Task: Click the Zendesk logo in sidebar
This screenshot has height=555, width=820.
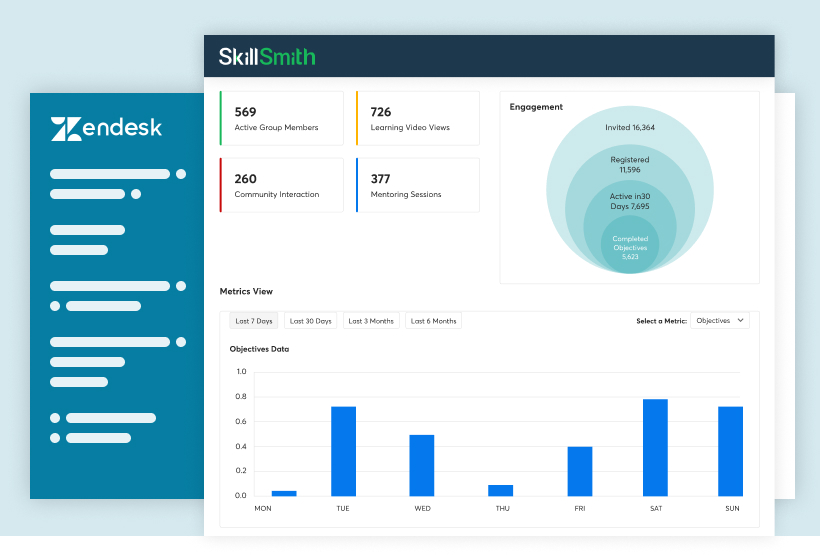Action: pyautogui.click(x=106, y=128)
